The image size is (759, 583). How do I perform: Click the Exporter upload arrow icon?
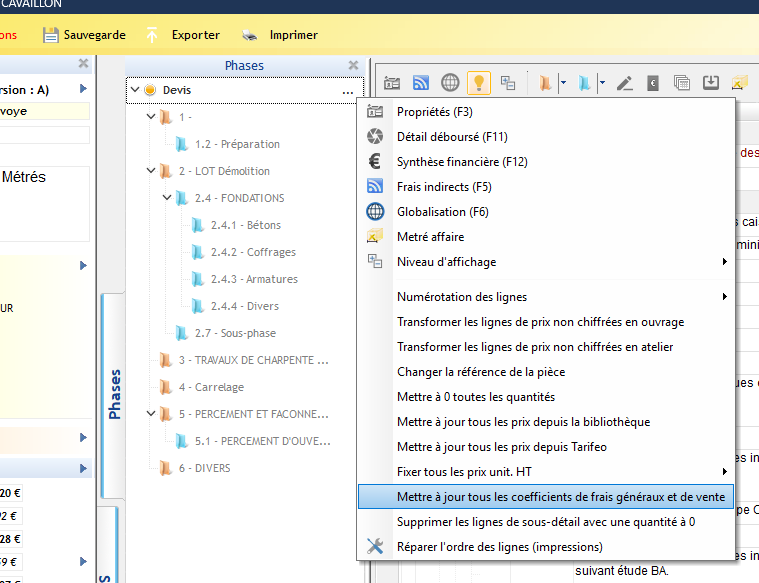(x=153, y=35)
